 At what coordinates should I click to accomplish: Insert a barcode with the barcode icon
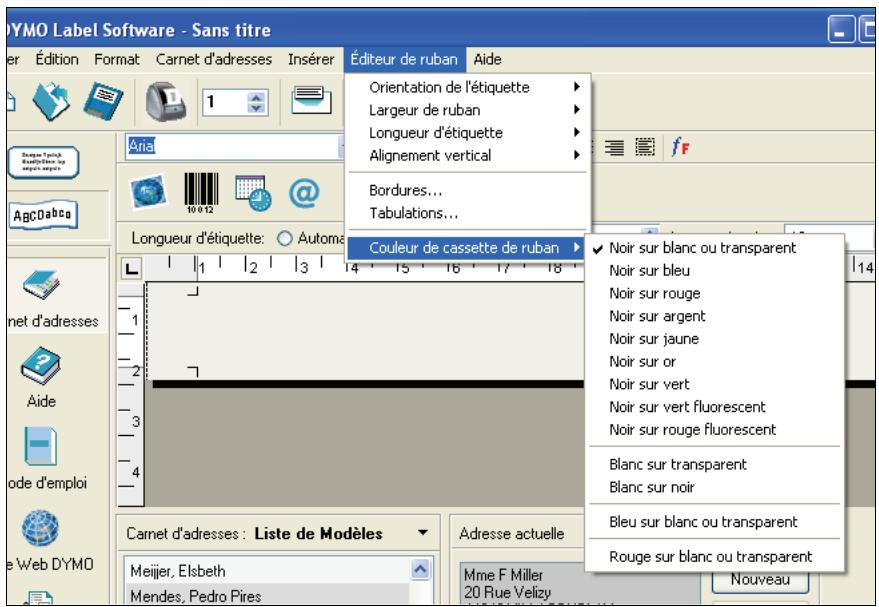click(202, 192)
